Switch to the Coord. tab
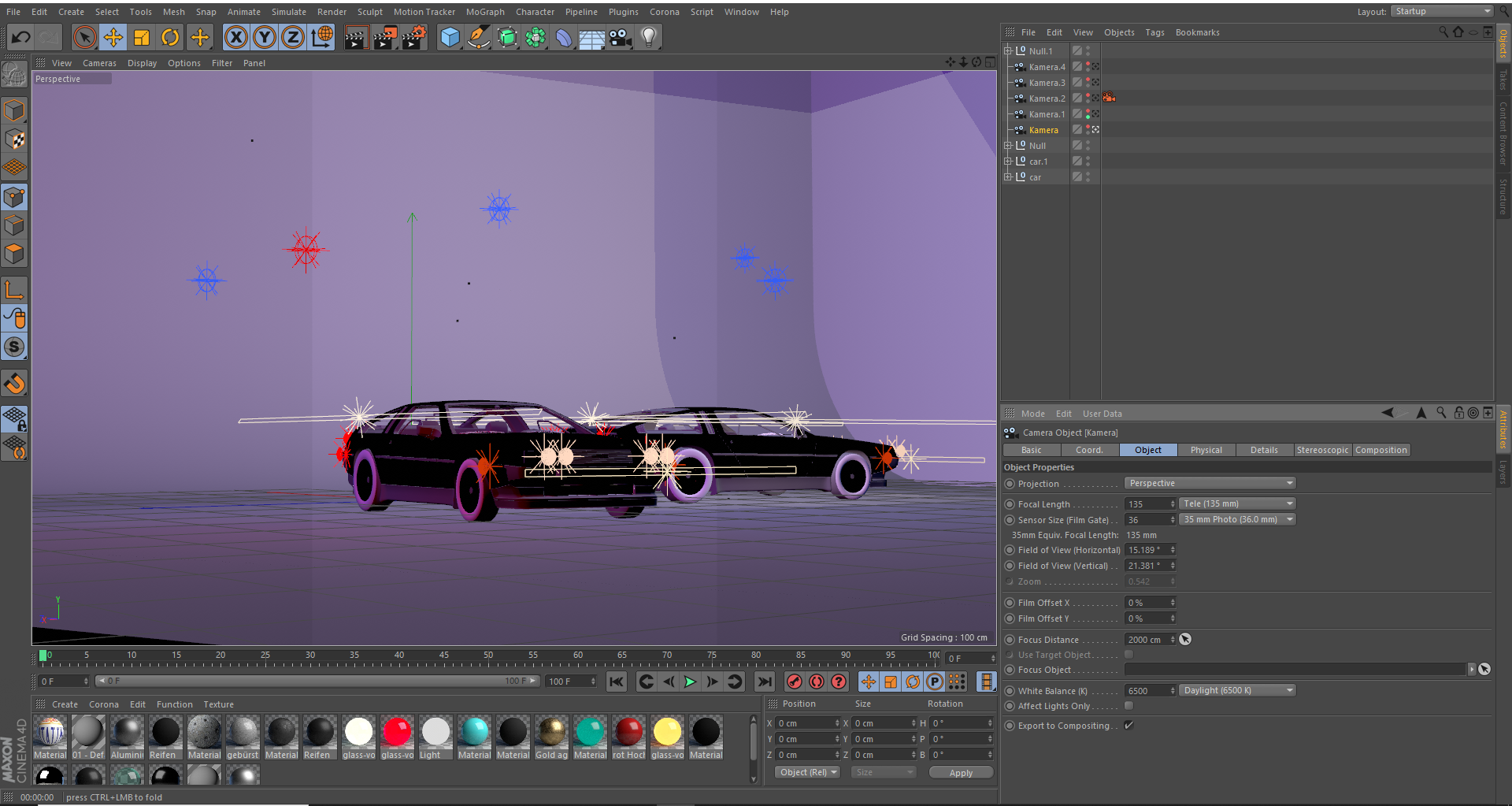This screenshot has width=1512, height=806. coord(1089,450)
